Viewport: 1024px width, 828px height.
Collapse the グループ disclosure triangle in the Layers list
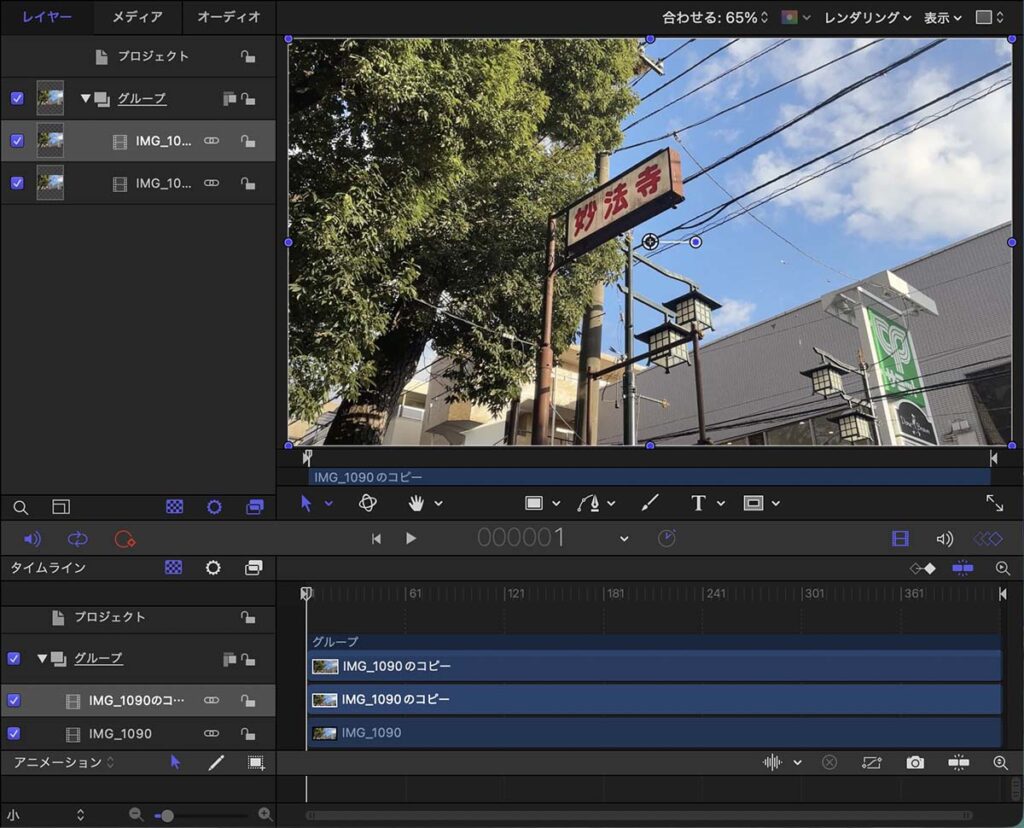click(86, 98)
